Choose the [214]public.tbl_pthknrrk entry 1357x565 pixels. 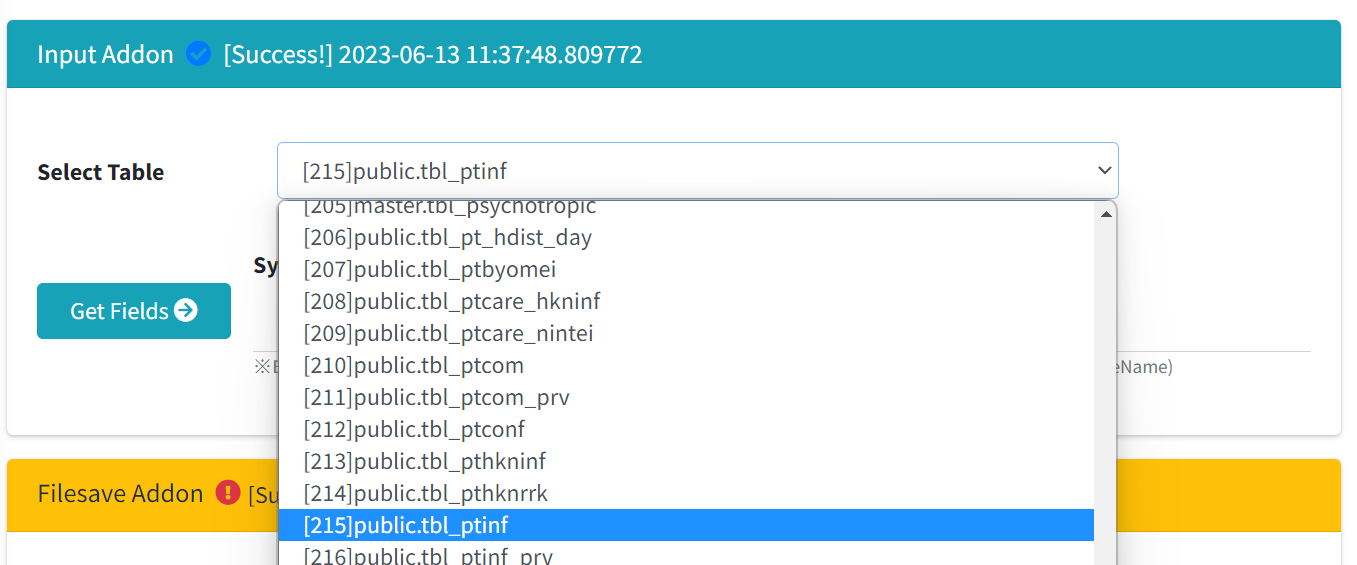[x=686, y=494]
